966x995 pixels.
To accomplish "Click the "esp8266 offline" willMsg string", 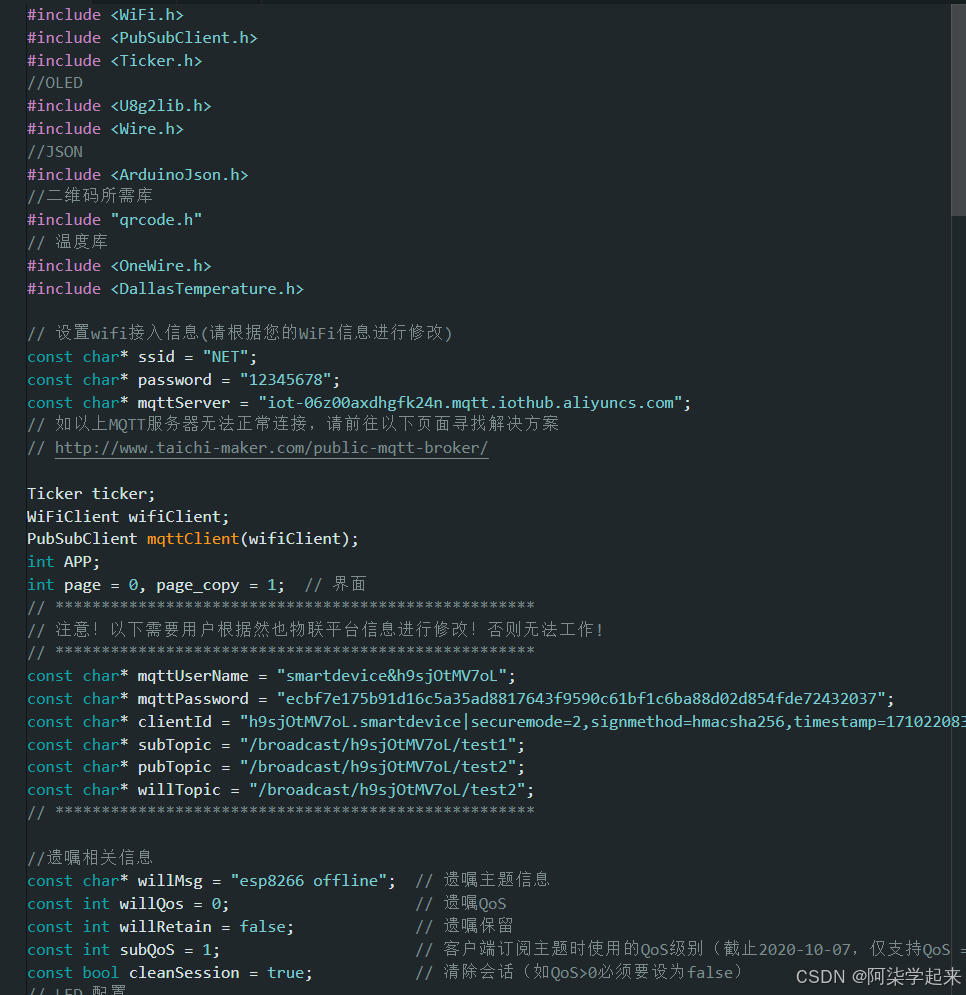I will coord(312,881).
